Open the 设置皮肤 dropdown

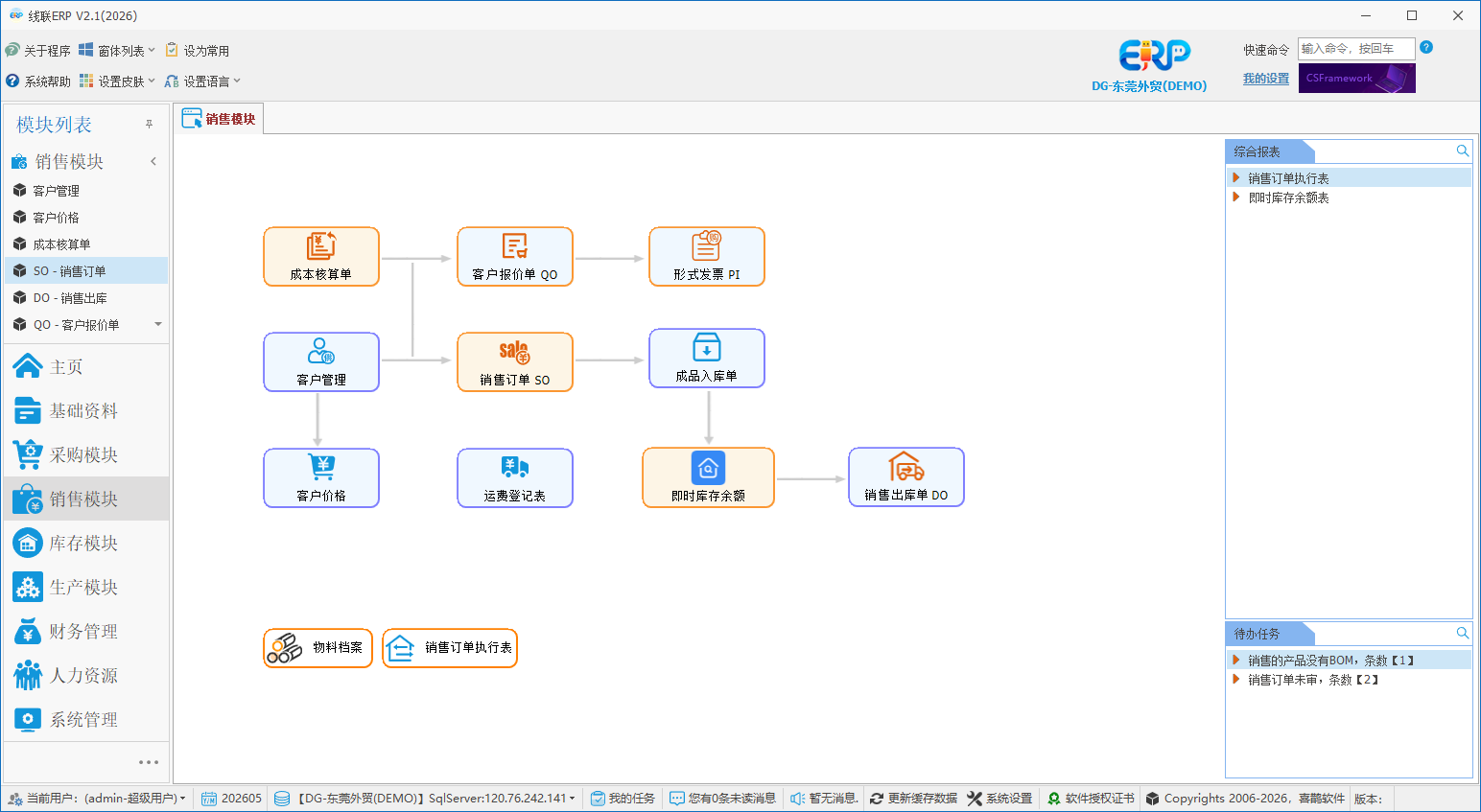tap(117, 81)
